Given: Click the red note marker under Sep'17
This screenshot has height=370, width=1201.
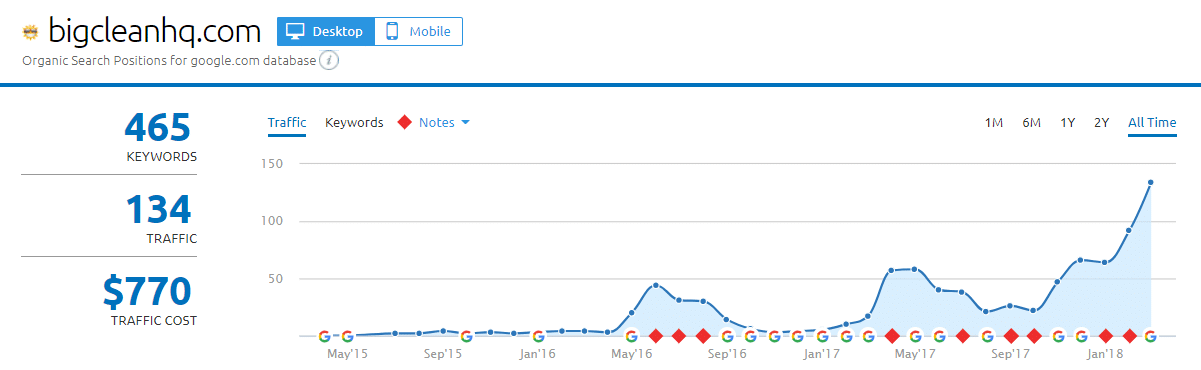Looking at the screenshot, I should coord(1011,336).
